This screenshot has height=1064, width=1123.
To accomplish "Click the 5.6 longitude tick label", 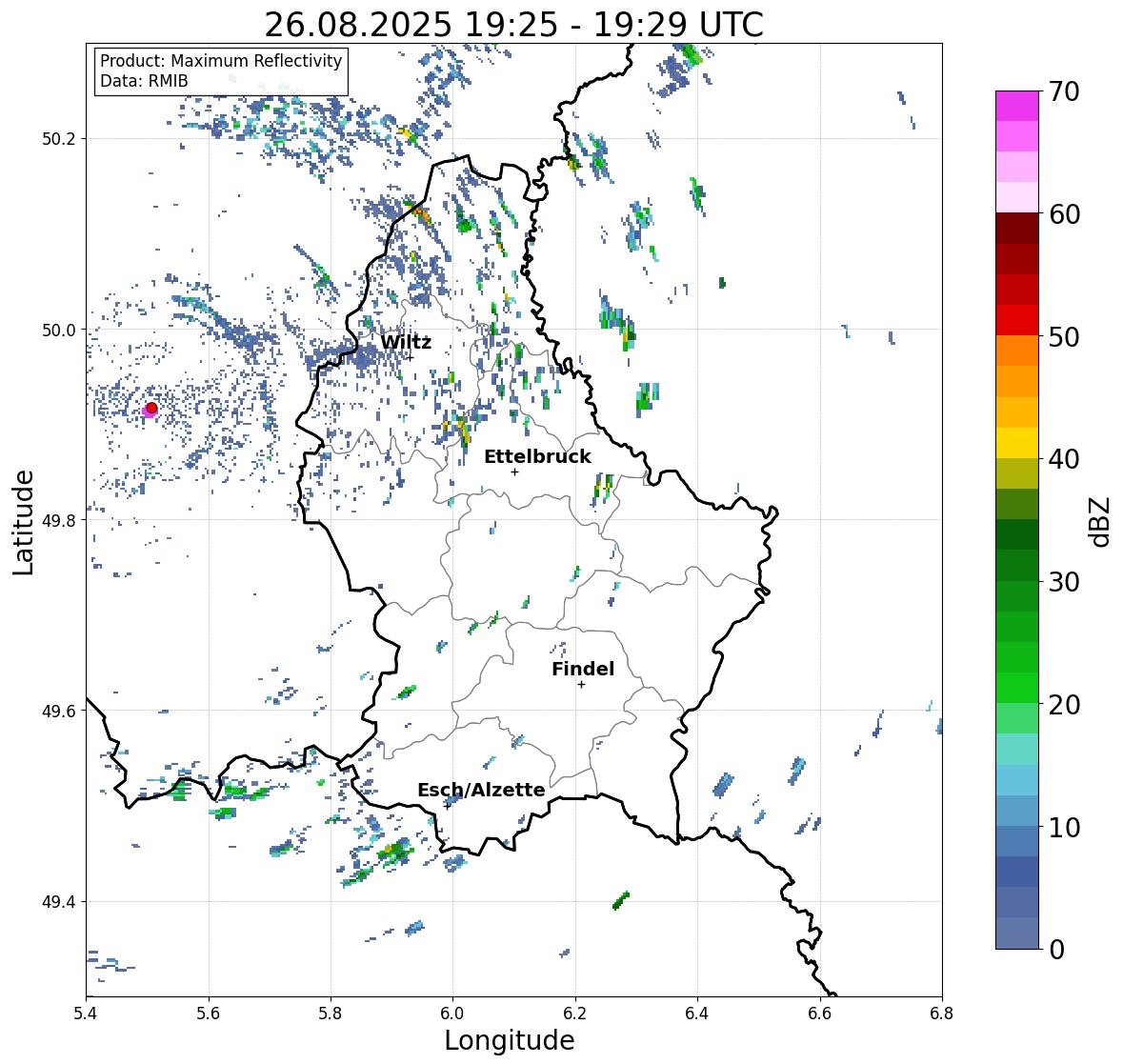I will tap(209, 1013).
